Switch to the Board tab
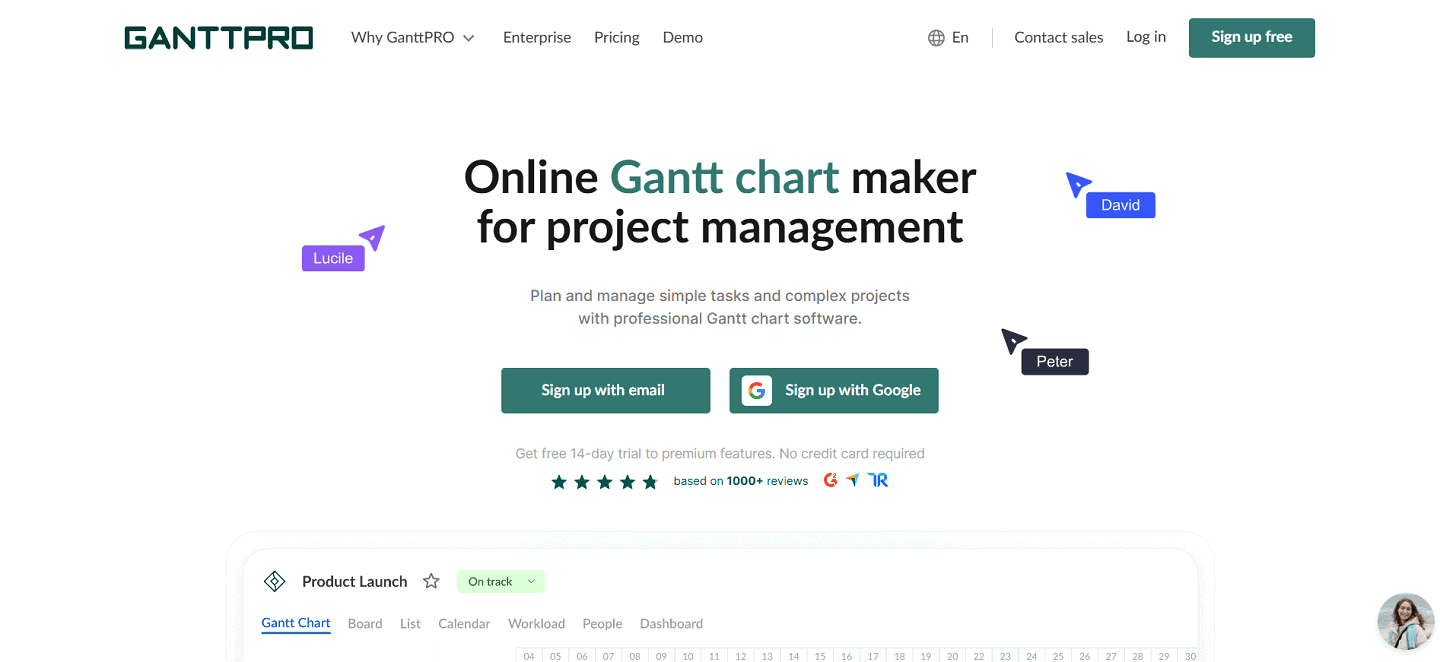 [365, 623]
